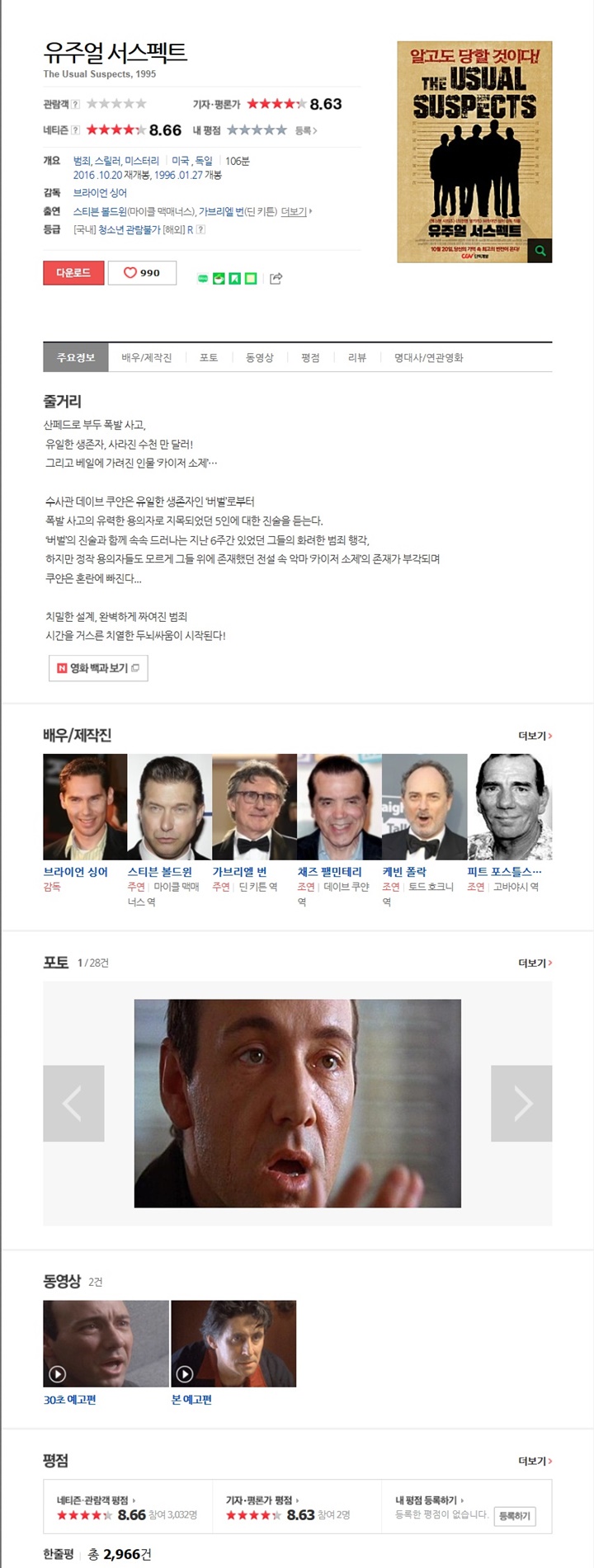Open Gabriel Byrne's cast photo
This screenshot has width=594, height=1568.
tap(254, 807)
